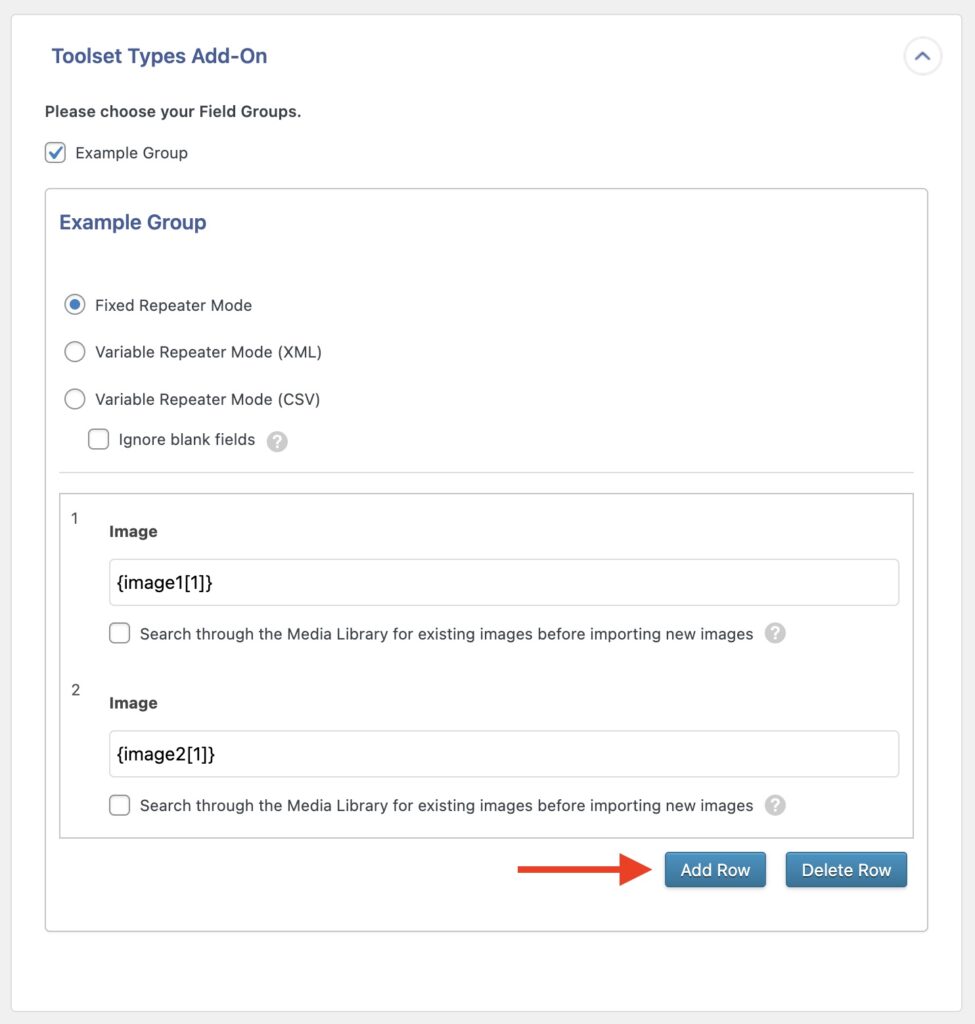Click the help icon beside row 1 checkbox

(x=775, y=633)
